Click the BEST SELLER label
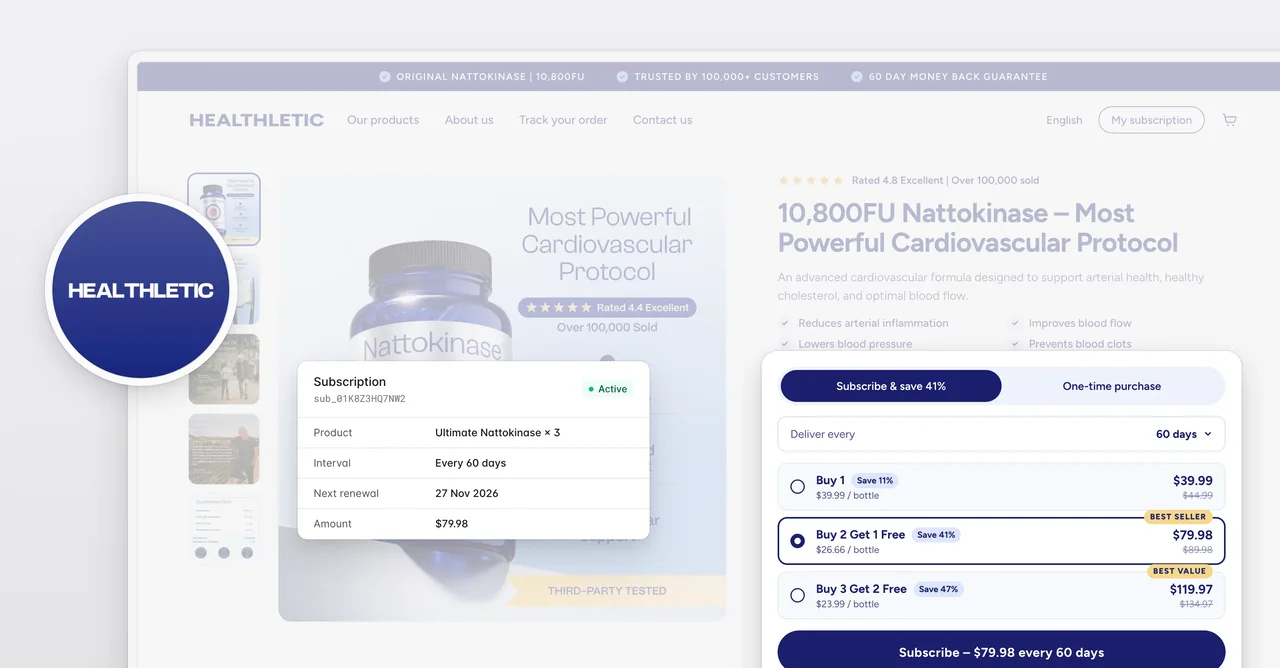The width and height of the screenshot is (1280, 668). coord(1178,517)
